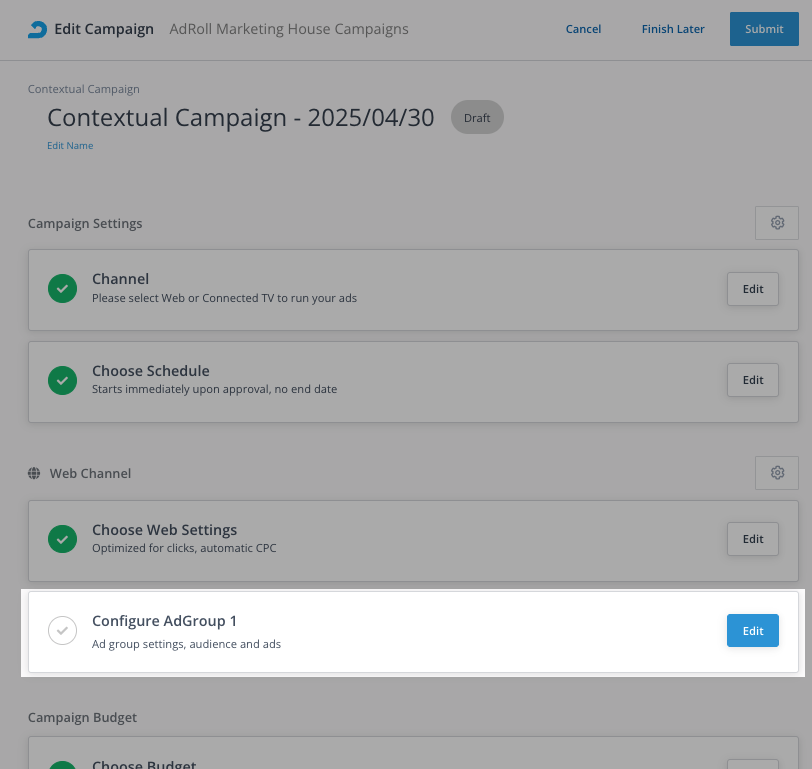Choose Finish Later in the header
This screenshot has width=812, height=769.
tap(673, 29)
